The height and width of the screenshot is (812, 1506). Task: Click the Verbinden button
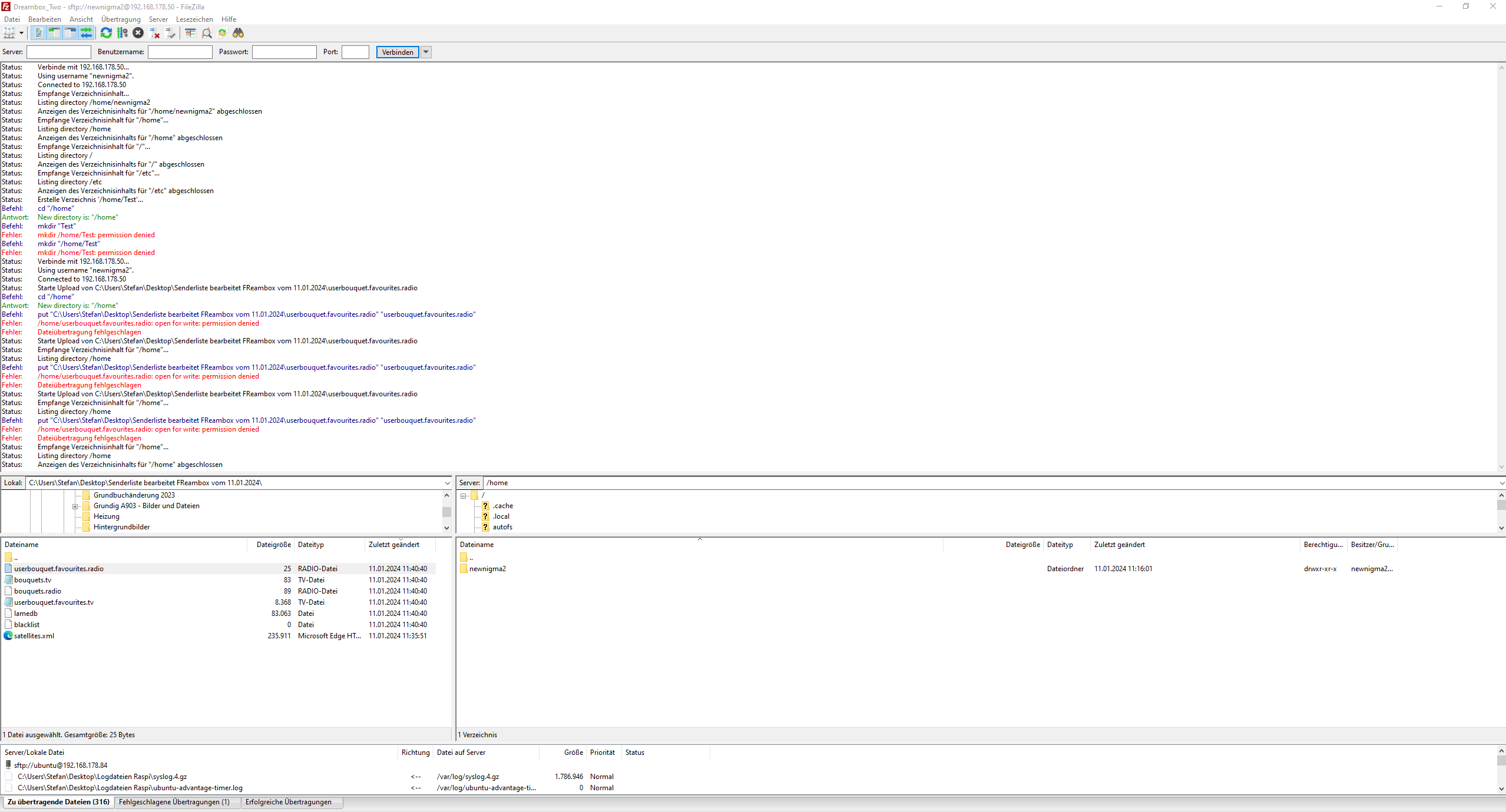click(398, 52)
